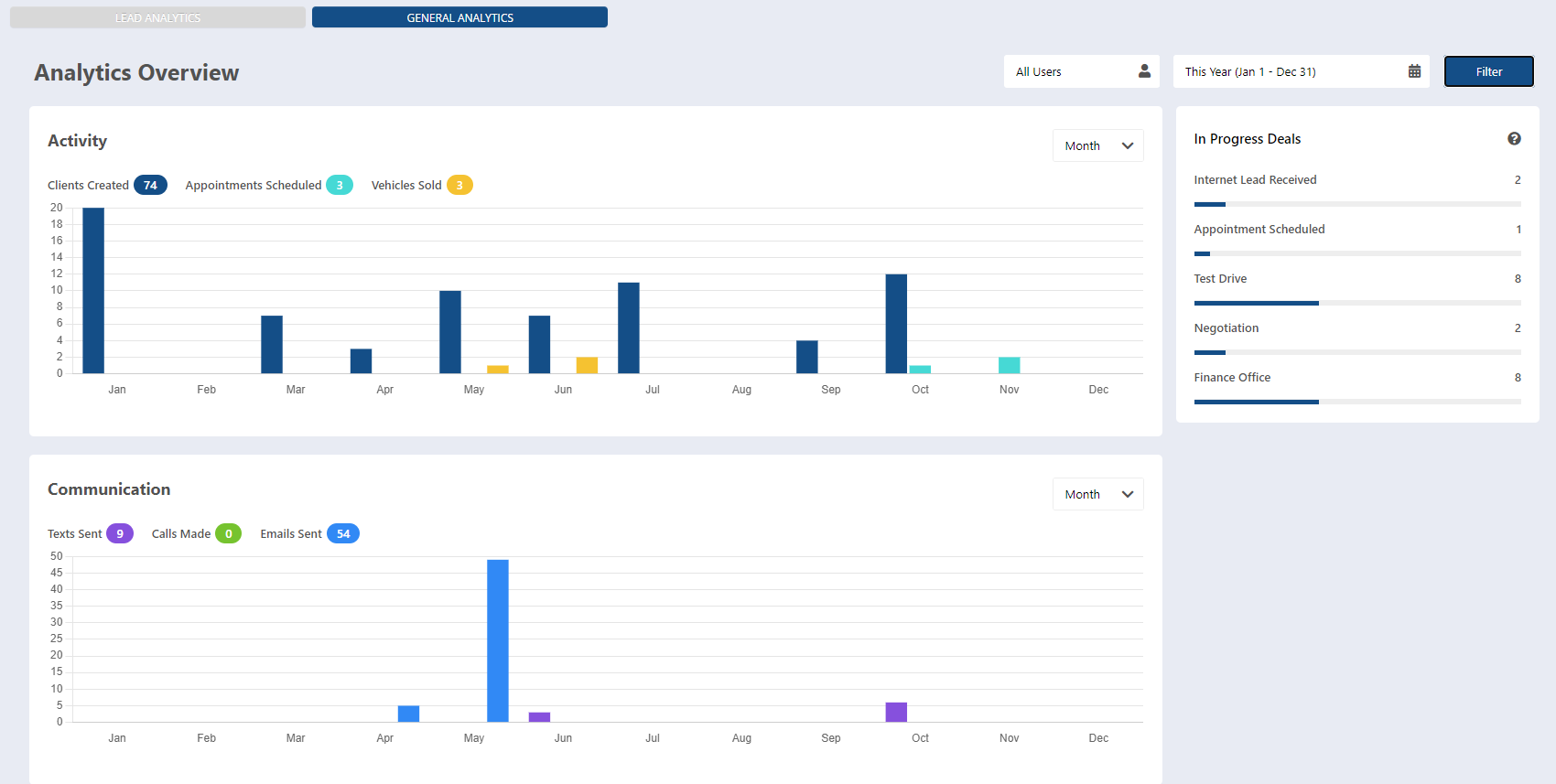Click the Negotiation deal label
This screenshot has width=1556, height=784.
coord(1226,328)
